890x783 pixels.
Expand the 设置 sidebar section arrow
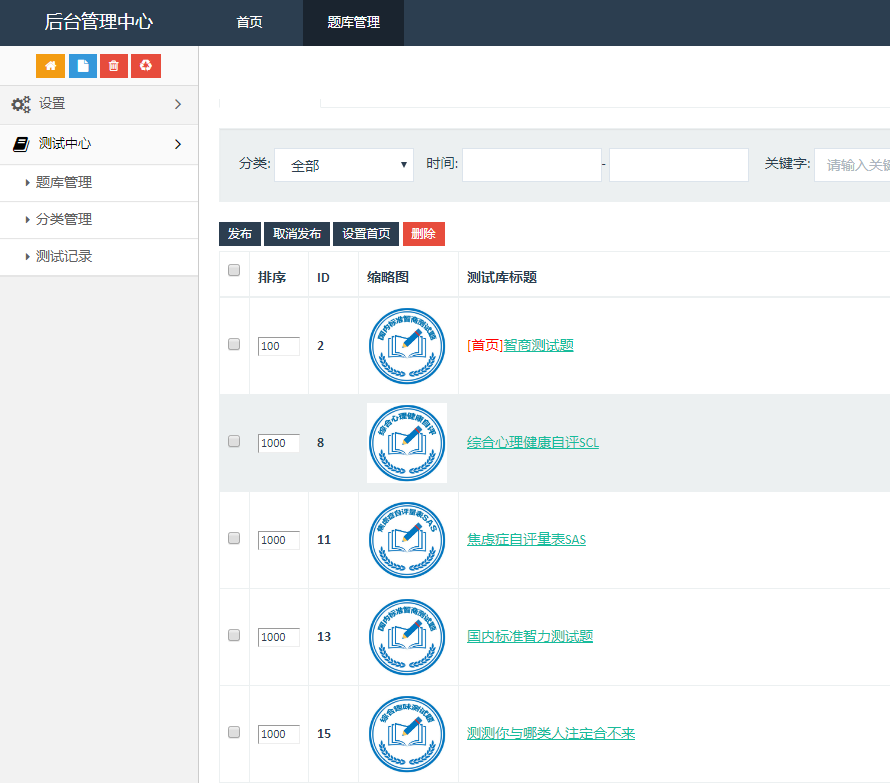tap(178, 104)
